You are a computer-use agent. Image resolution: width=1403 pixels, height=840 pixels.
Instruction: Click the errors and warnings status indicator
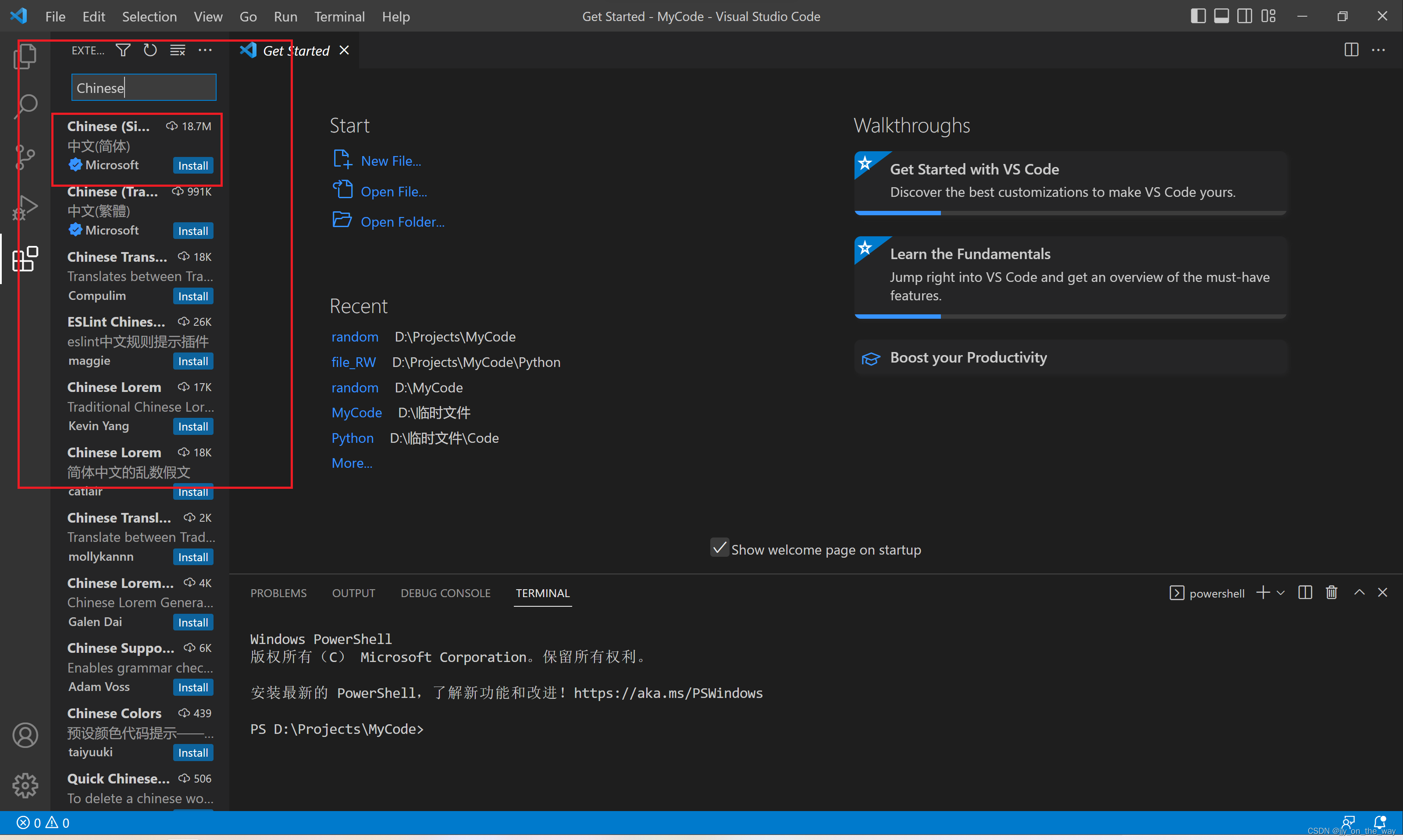[x=43, y=822]
